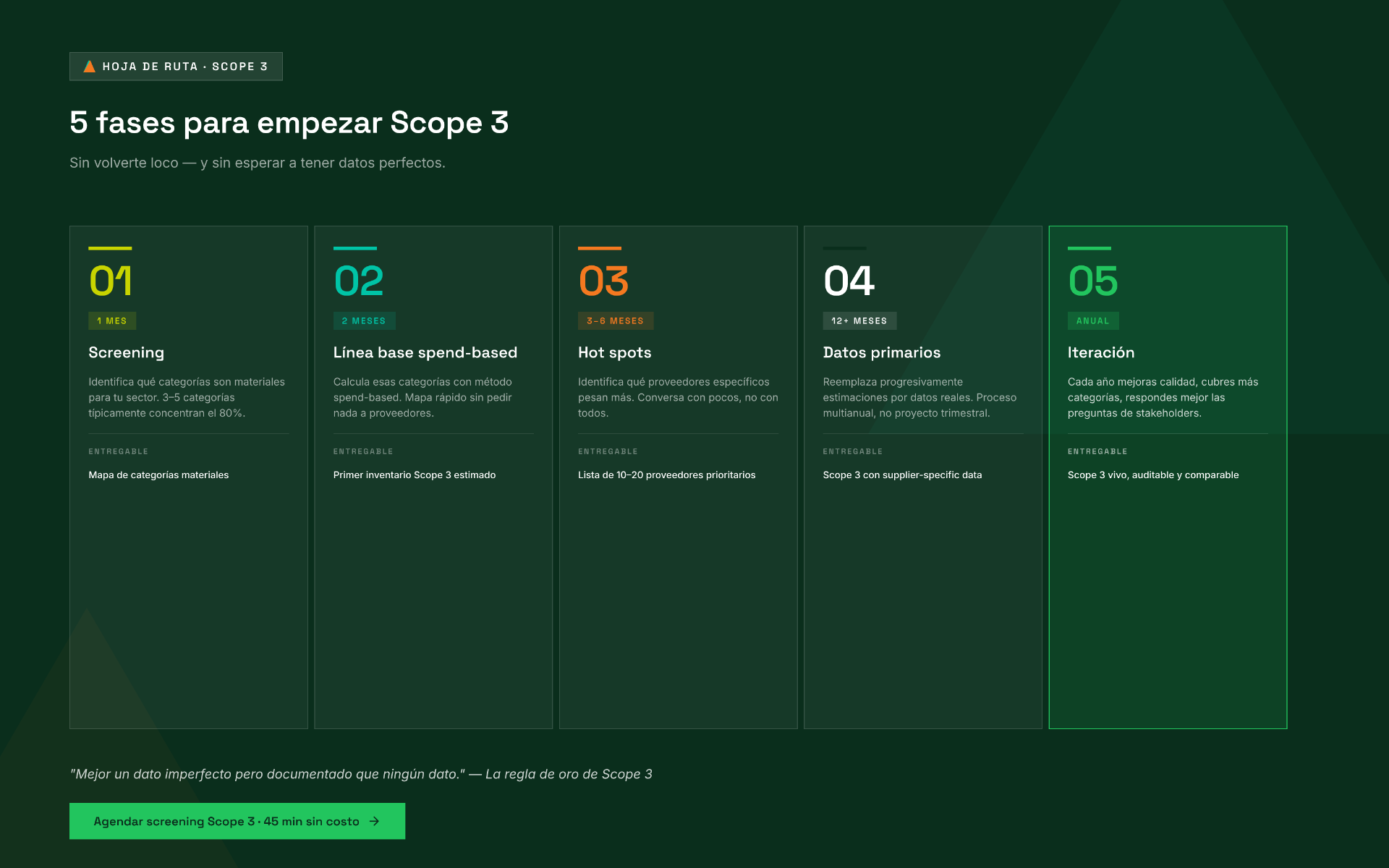
Task: Click the 01 phase number
Action: tap(110, 281)
